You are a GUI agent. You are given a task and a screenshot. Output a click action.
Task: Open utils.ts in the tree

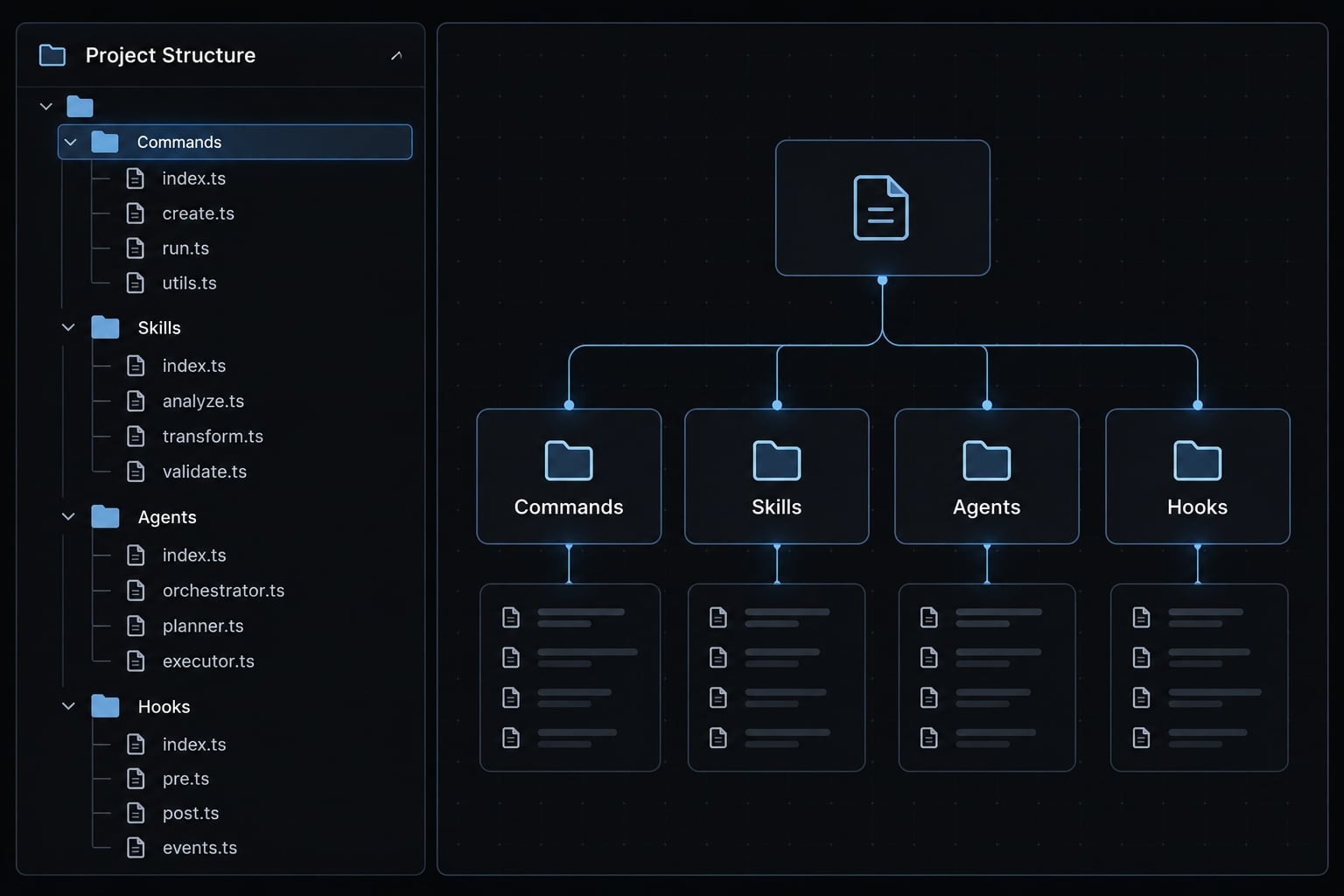189,283
